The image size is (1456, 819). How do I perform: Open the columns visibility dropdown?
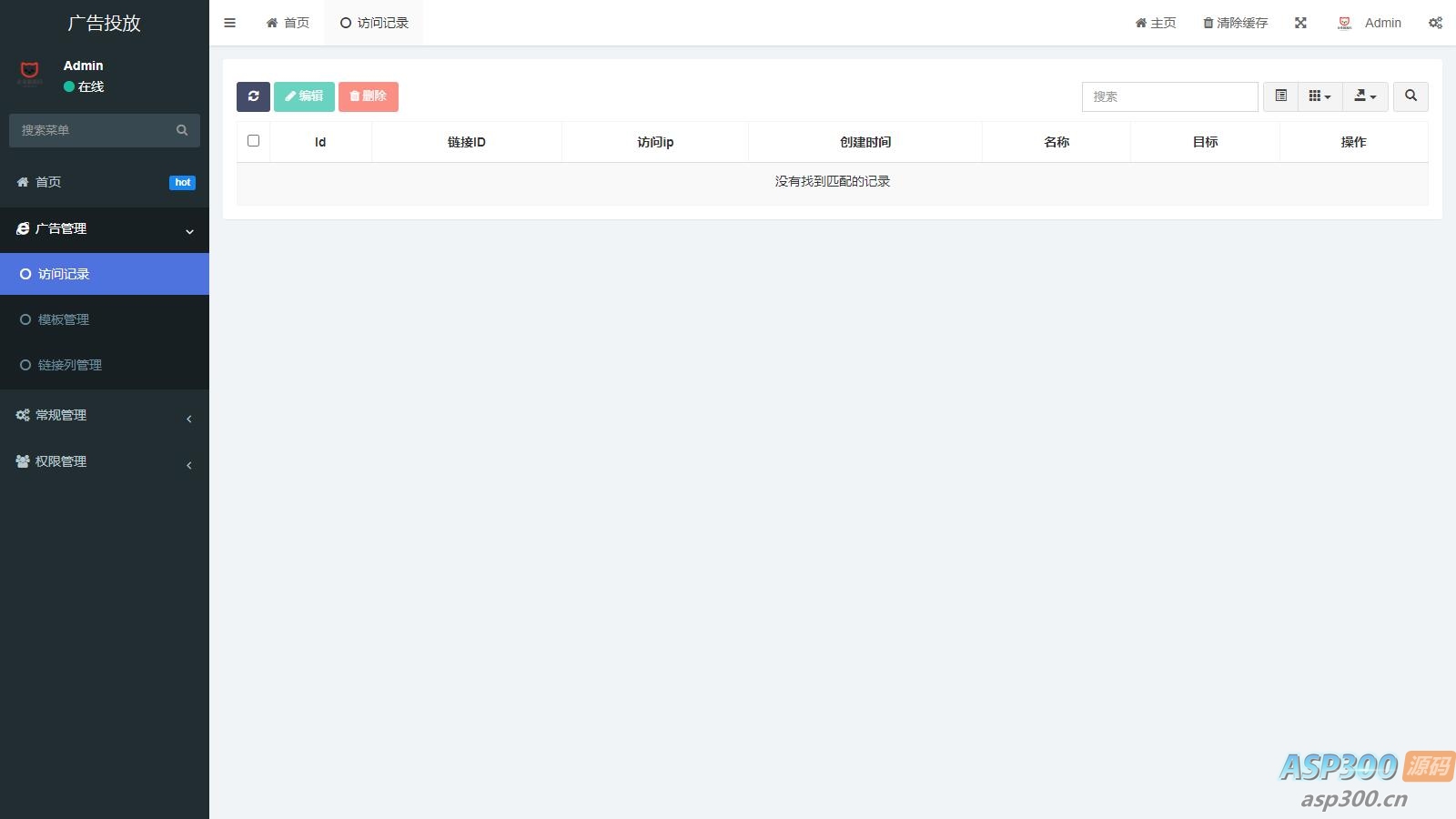pos(1319,96)
